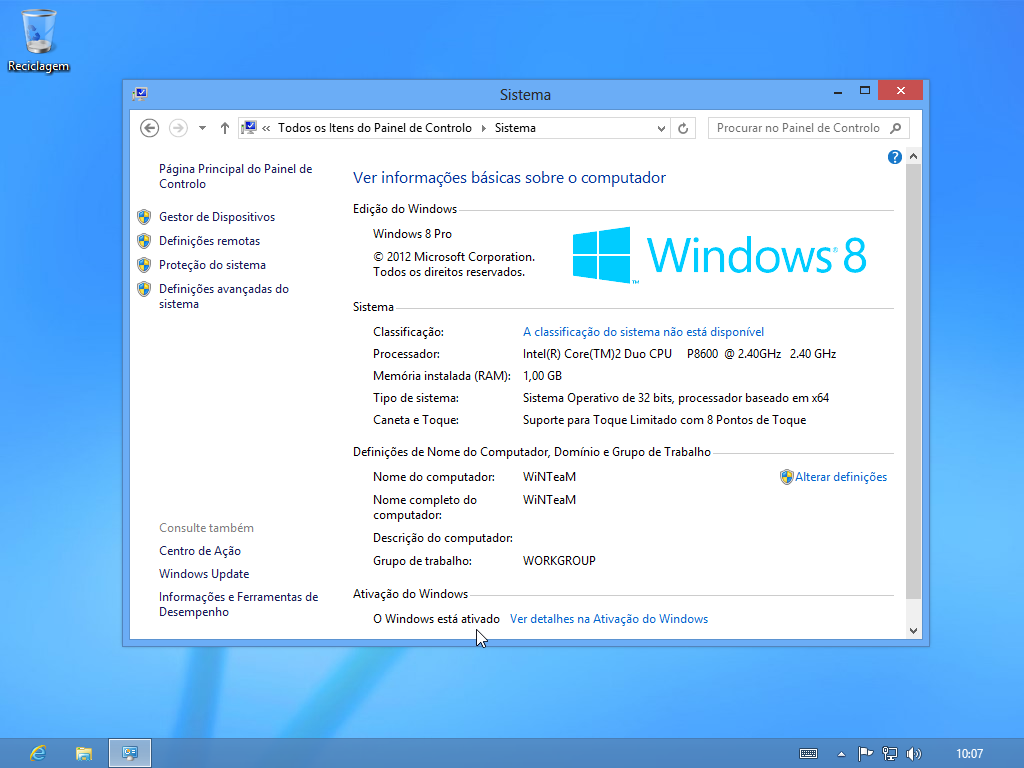Launch Internet Explorer from the taskbar

(x=38, y=754)
